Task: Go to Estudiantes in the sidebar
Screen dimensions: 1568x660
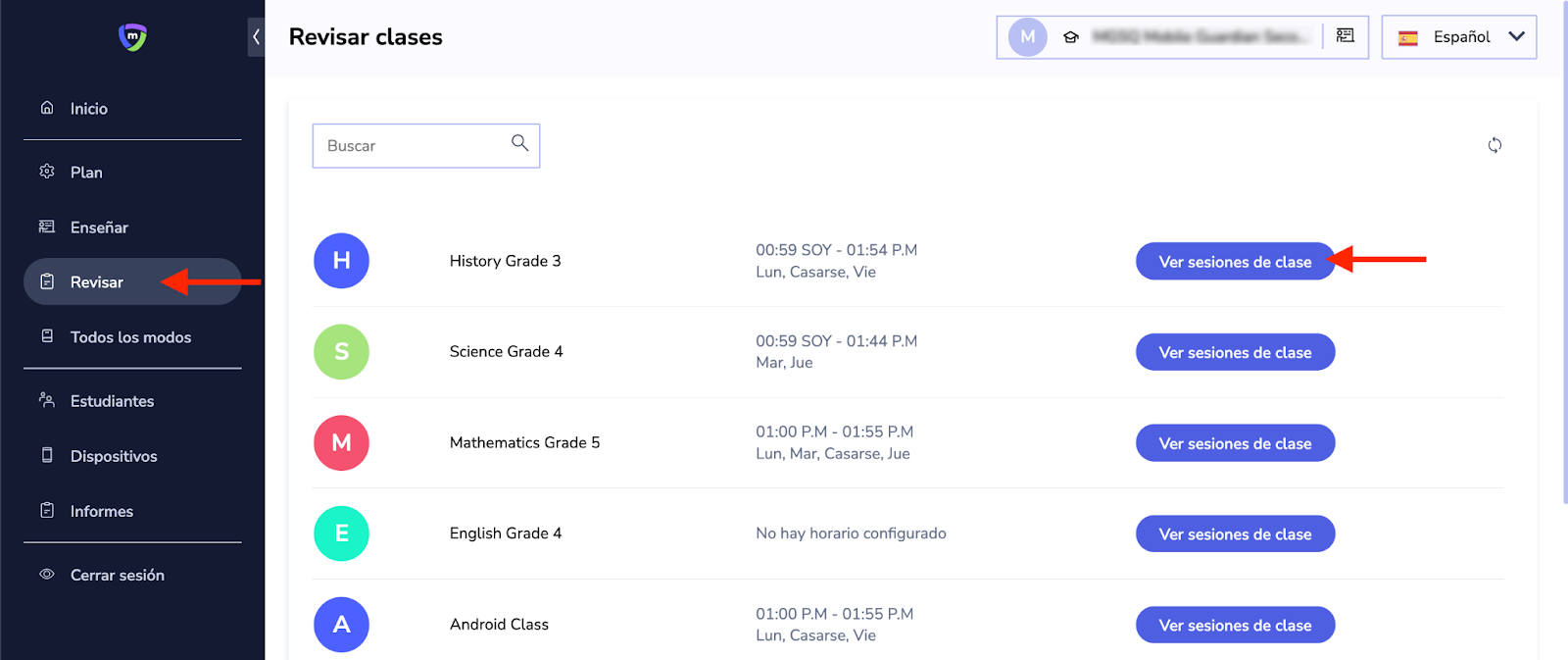Action: point(112,401)
